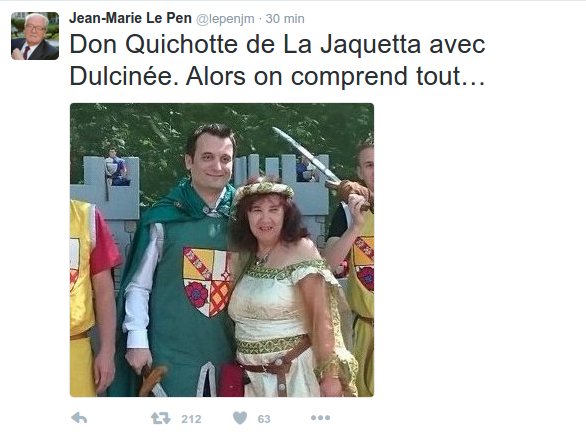Screen dimensions: 586x438
Task: View the 212 retweets count
Action: (191, 419)
